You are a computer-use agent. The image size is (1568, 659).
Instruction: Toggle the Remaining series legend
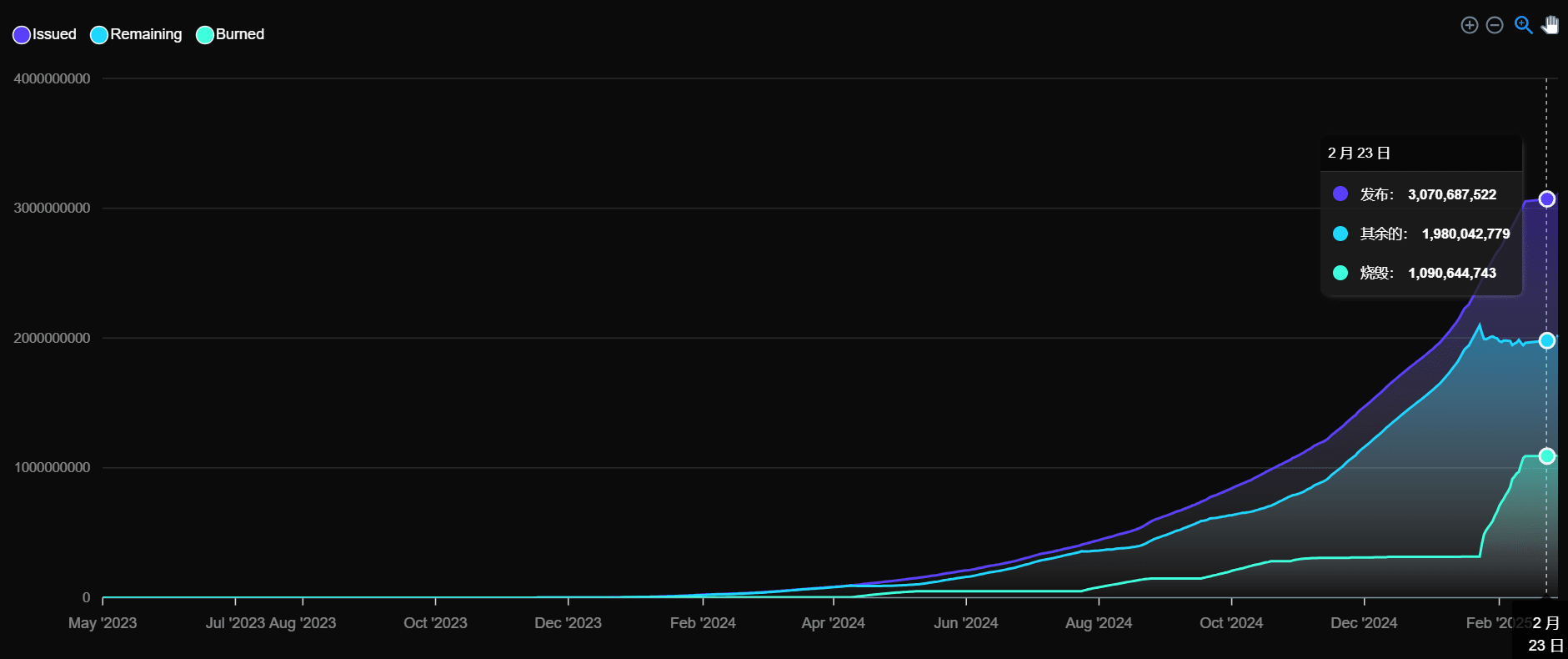136,34
